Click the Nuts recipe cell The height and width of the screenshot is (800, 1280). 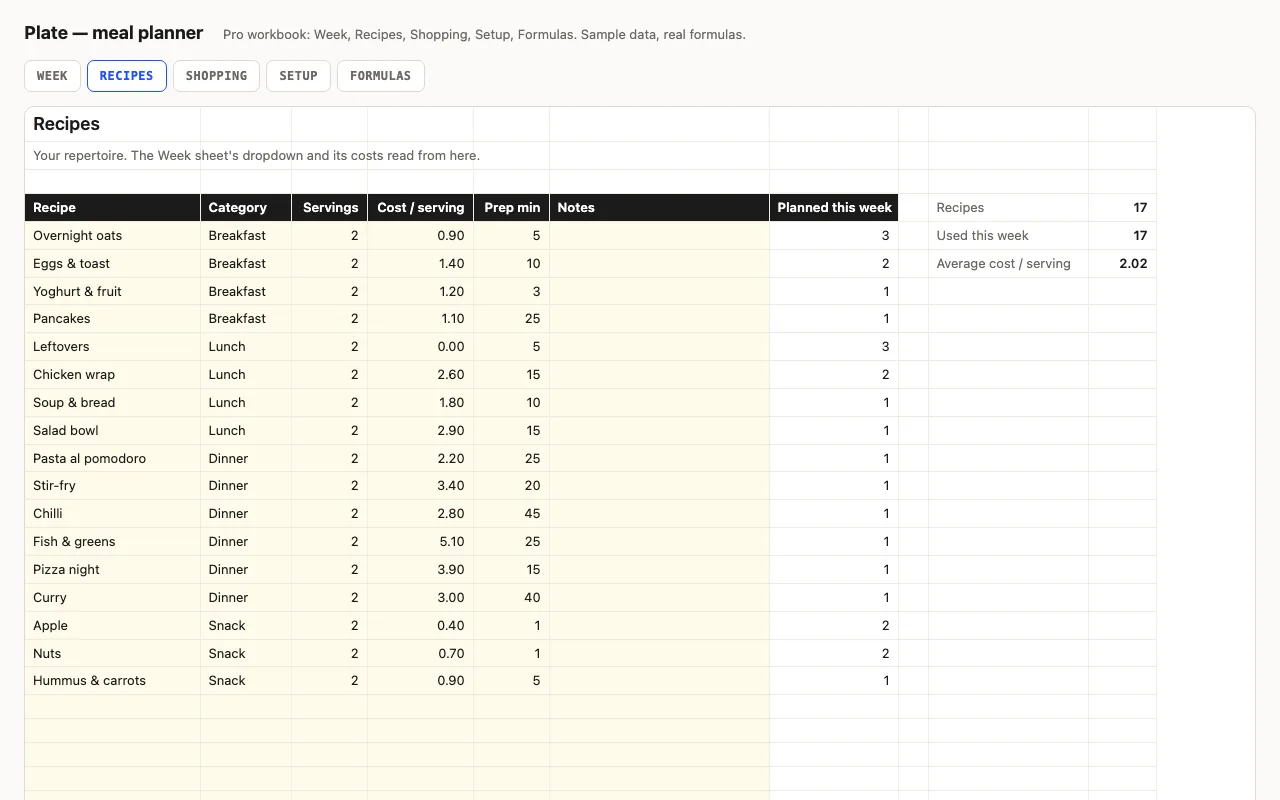coord(113,654)
